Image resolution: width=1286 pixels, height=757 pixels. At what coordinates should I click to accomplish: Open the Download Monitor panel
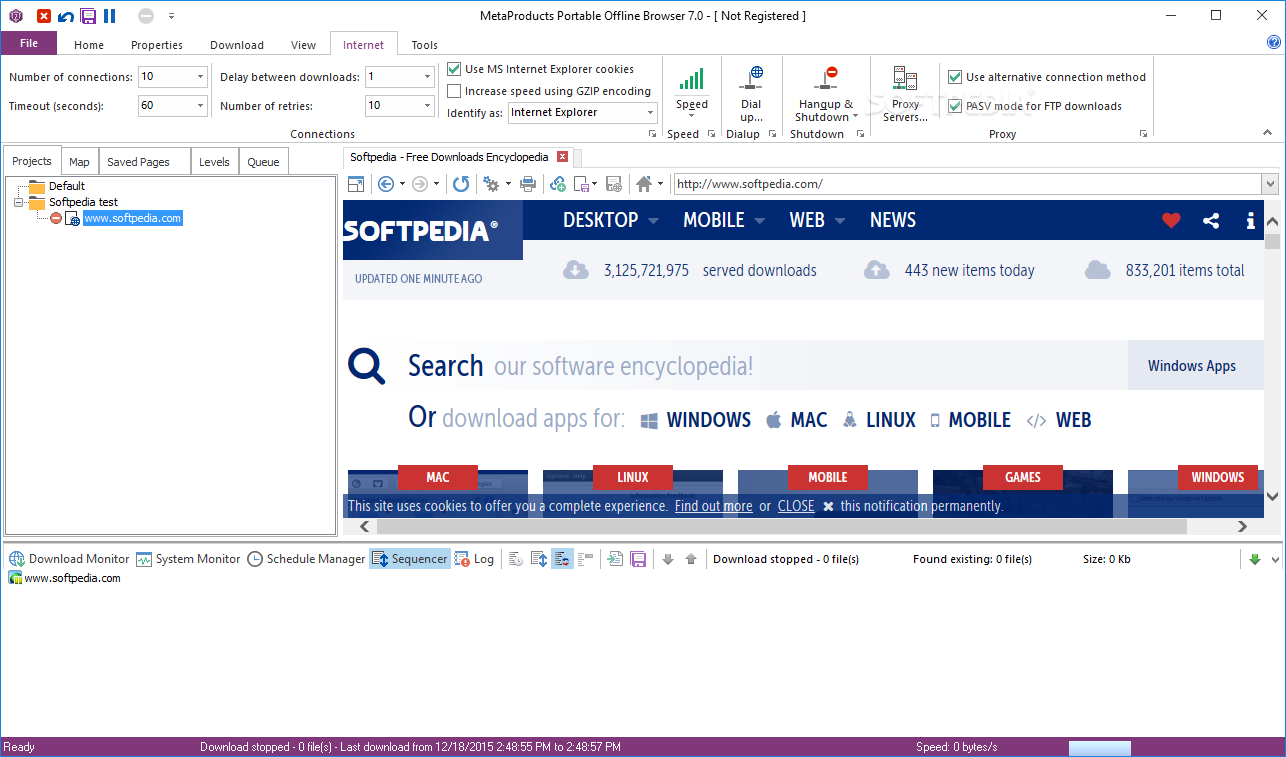[x=70, y=559]
